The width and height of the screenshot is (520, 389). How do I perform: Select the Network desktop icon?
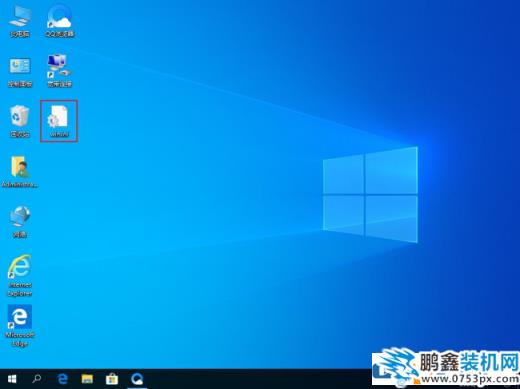coord(20,221)
